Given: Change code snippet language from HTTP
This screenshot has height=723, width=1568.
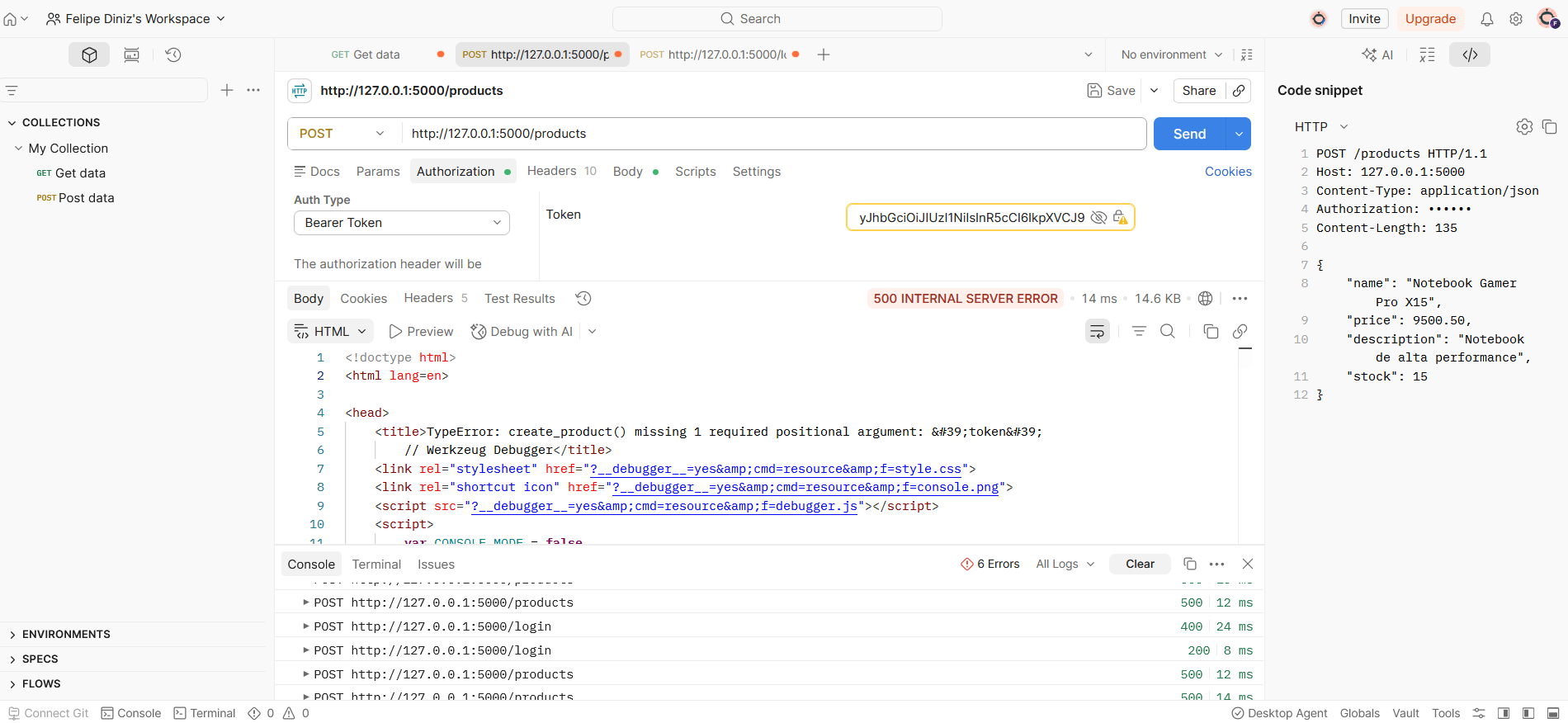Looking at the screenshot, I should (x=1320, y=126).
